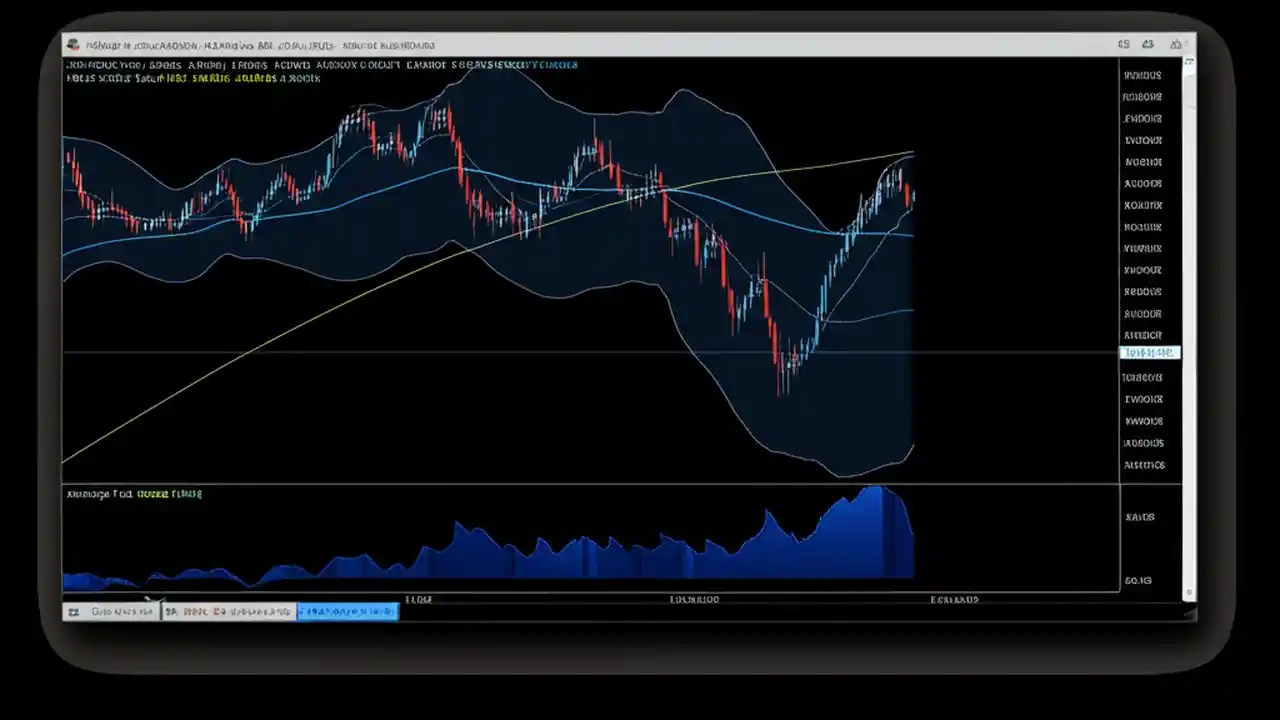Select the second gray tab on the bottom bar

pos(228,611)
